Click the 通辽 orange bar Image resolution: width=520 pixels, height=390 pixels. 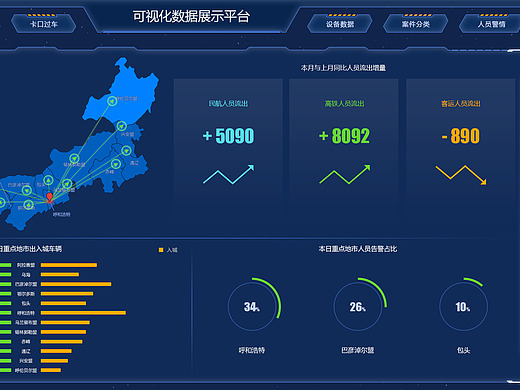click(56, 351)
